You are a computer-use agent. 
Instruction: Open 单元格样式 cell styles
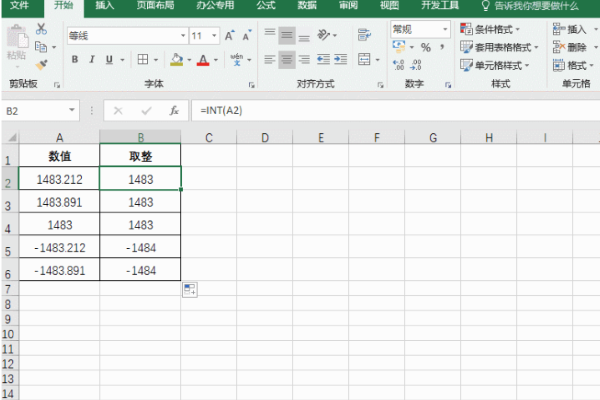(x=494, y=65)
